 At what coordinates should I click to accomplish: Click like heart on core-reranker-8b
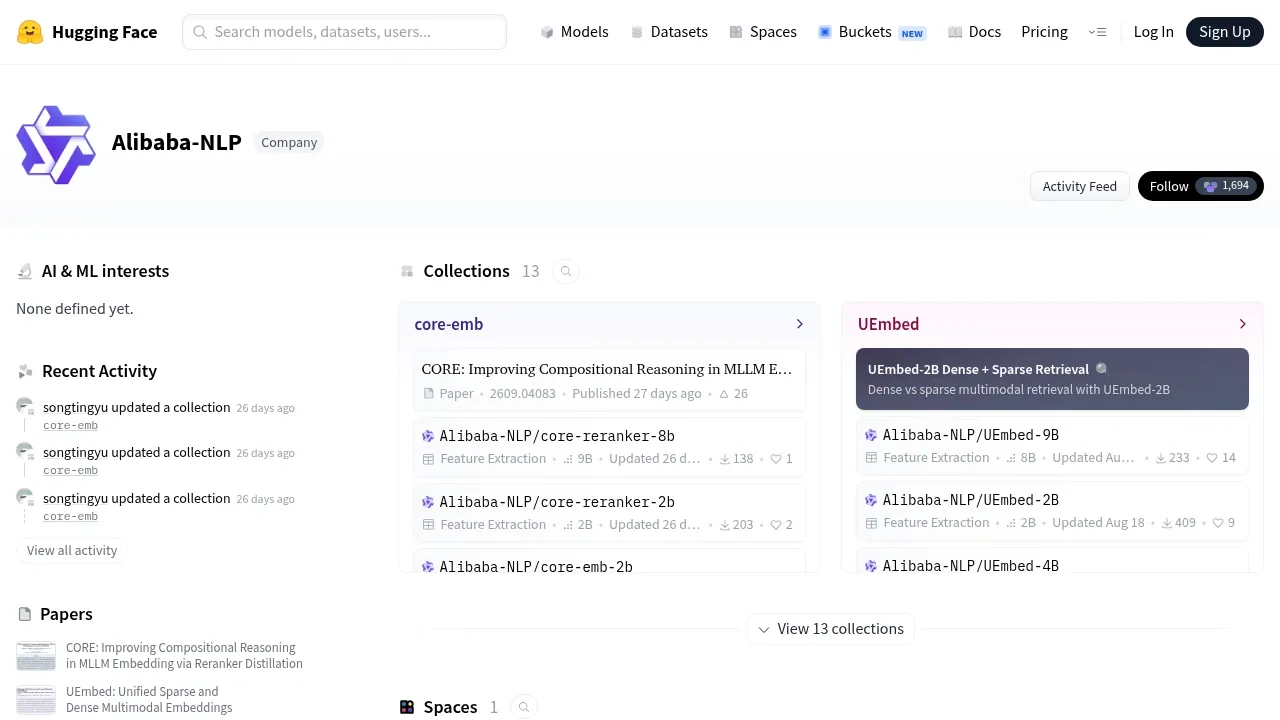click(775, 459)
